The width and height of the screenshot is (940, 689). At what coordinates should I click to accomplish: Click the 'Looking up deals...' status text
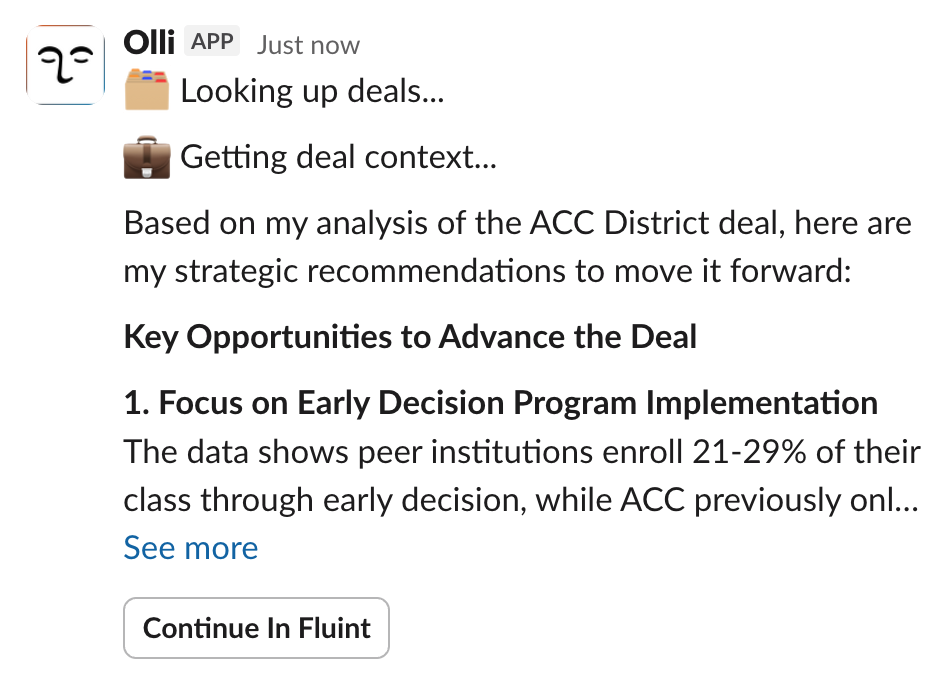pos(312,92)
